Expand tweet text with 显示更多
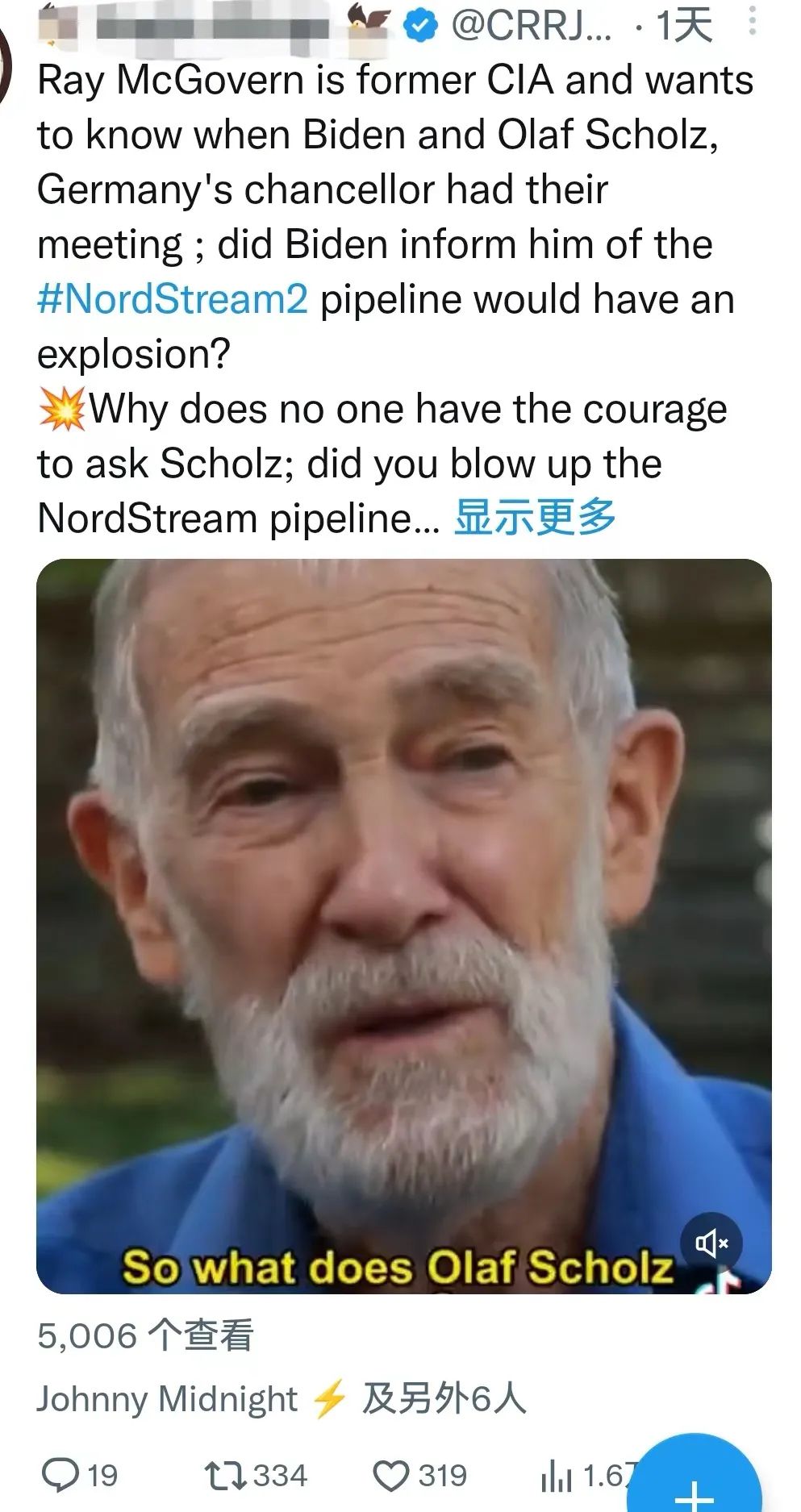Viewport: 801px width, 1512px height. coord(535,517)
